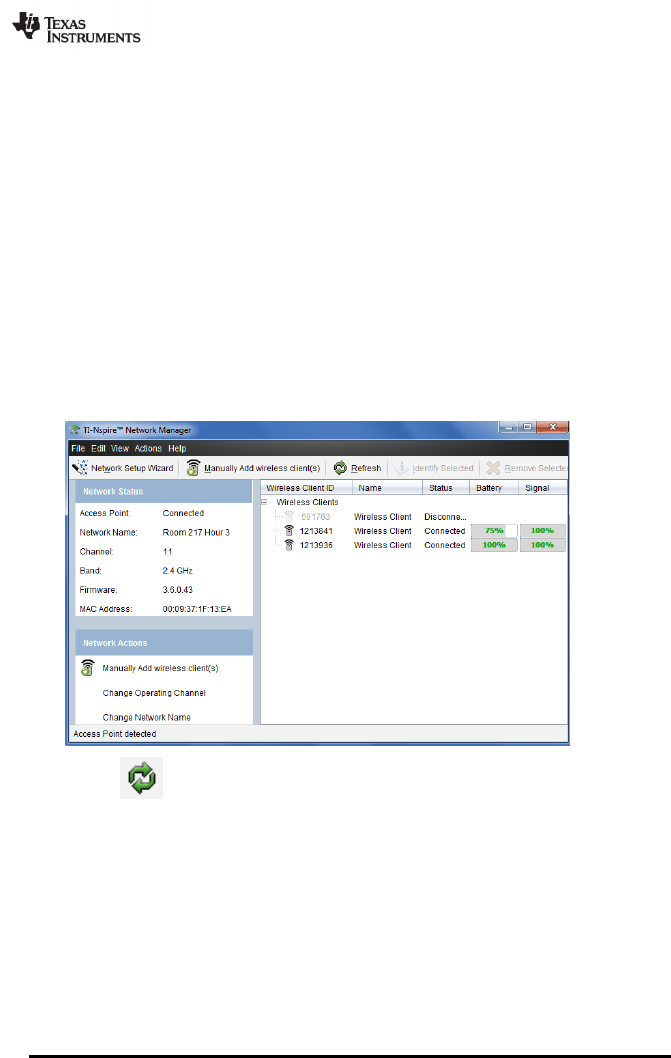Click the Manually Add wireless client toolbar icon
This screenshot has height=1058, width=671.
193,468
